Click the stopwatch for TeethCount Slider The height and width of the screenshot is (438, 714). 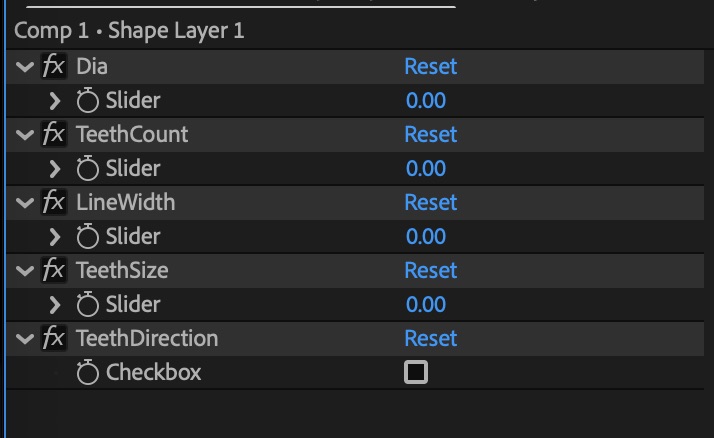(88, 169)
